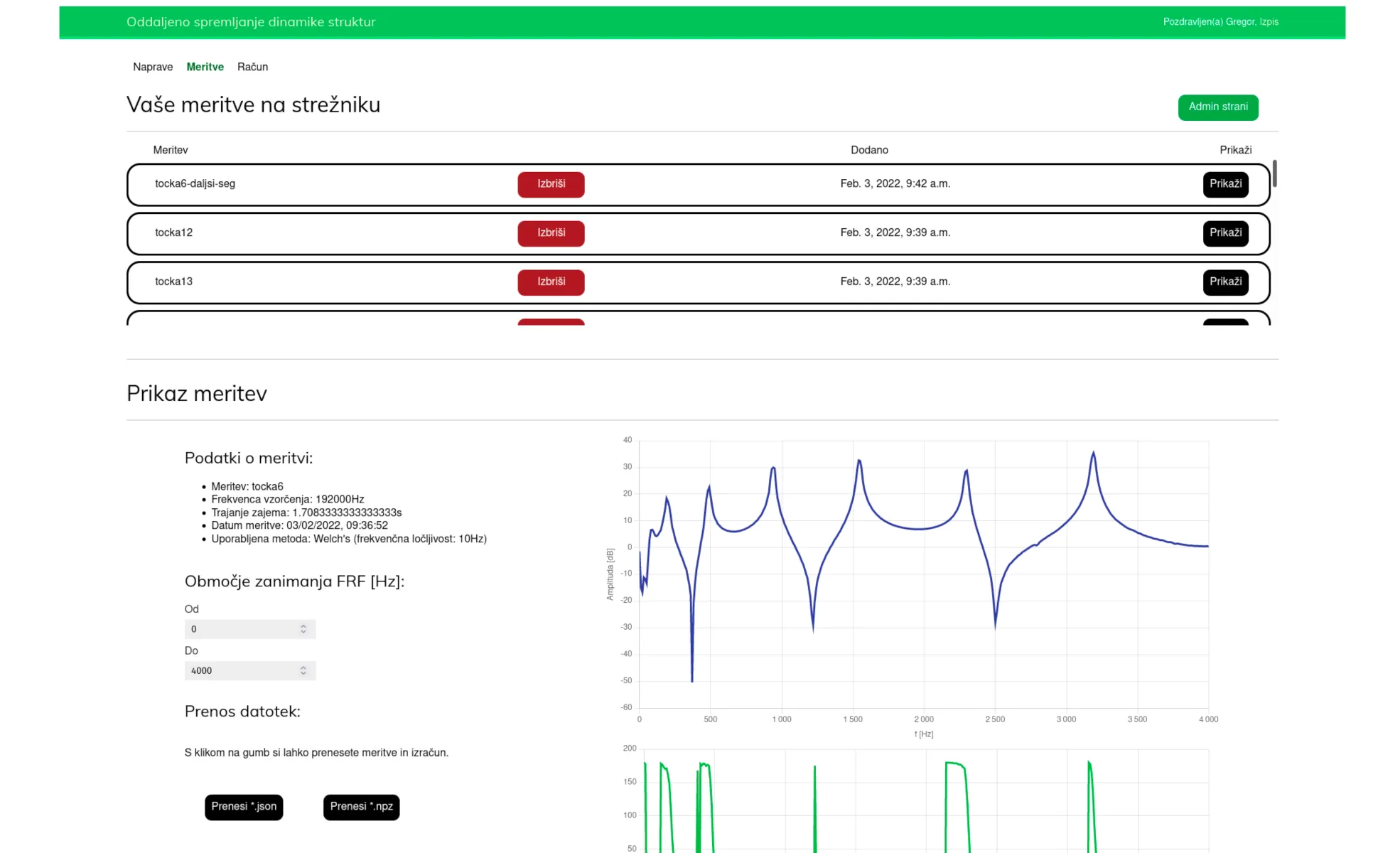The height and width of the screenshot is (853, 1400).
Task: Click the greeting Pozdravljen(a) Gregor
Action: [1209, 22]
